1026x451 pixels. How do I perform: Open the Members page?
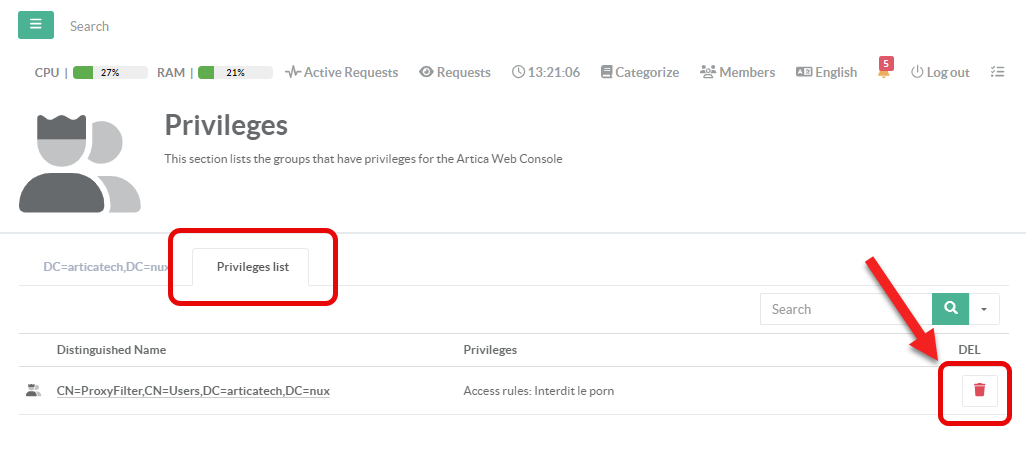click(x=737, y=72)
